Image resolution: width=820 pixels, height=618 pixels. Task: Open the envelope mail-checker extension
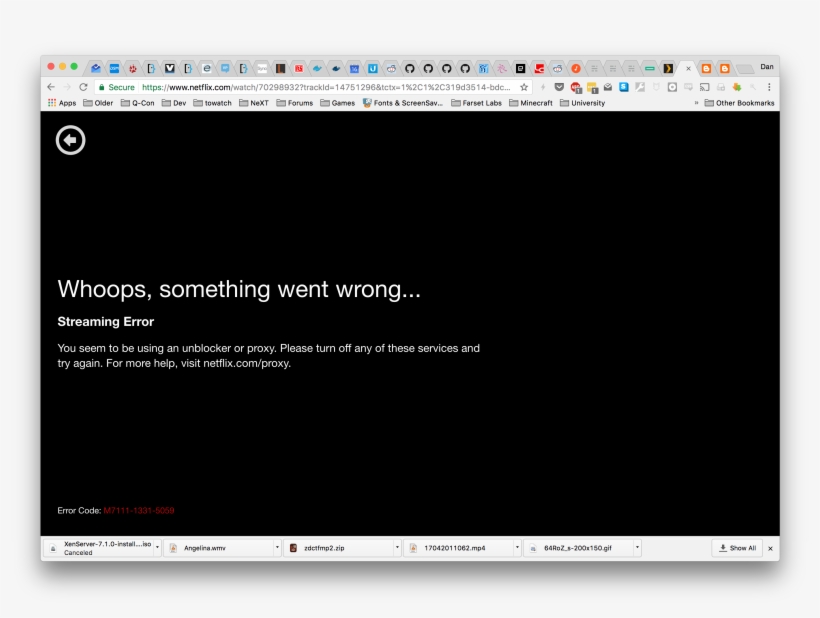608,87
